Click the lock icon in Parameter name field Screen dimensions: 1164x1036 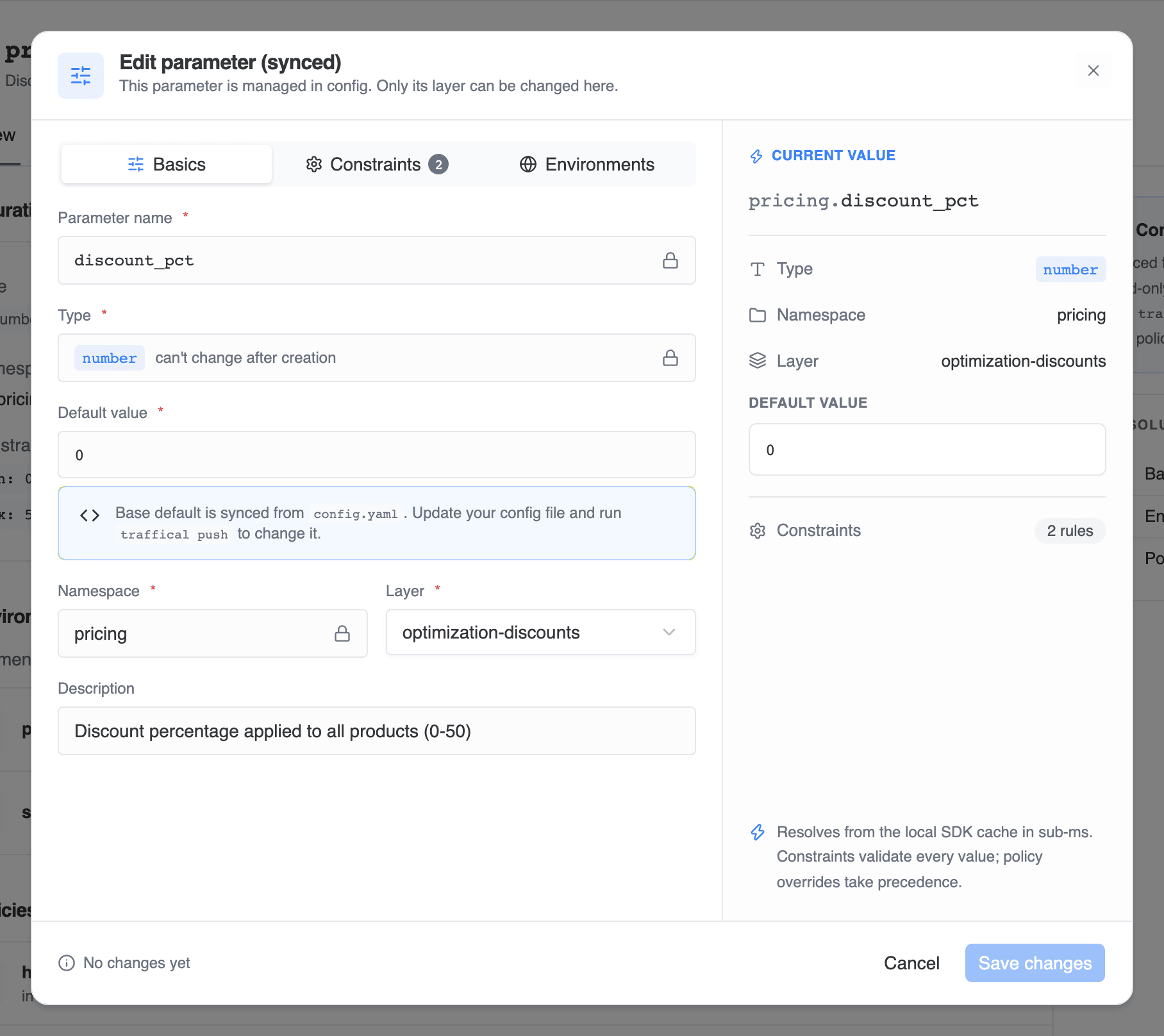(x=670, y=260)
